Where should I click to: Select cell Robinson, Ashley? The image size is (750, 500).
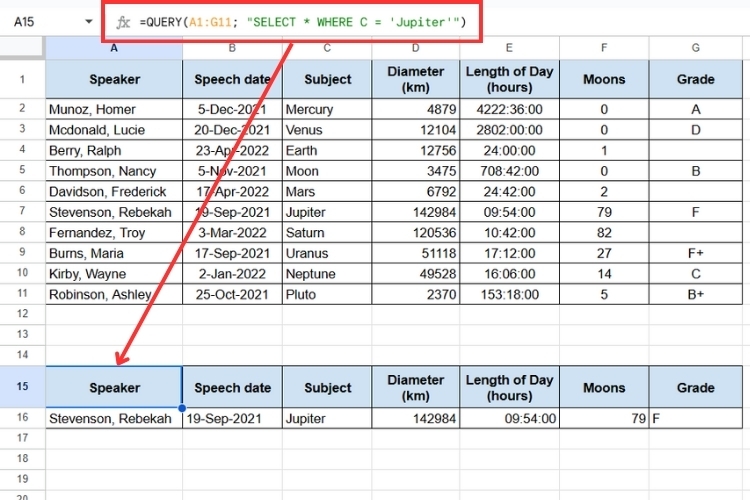click(x=114, y=294)
